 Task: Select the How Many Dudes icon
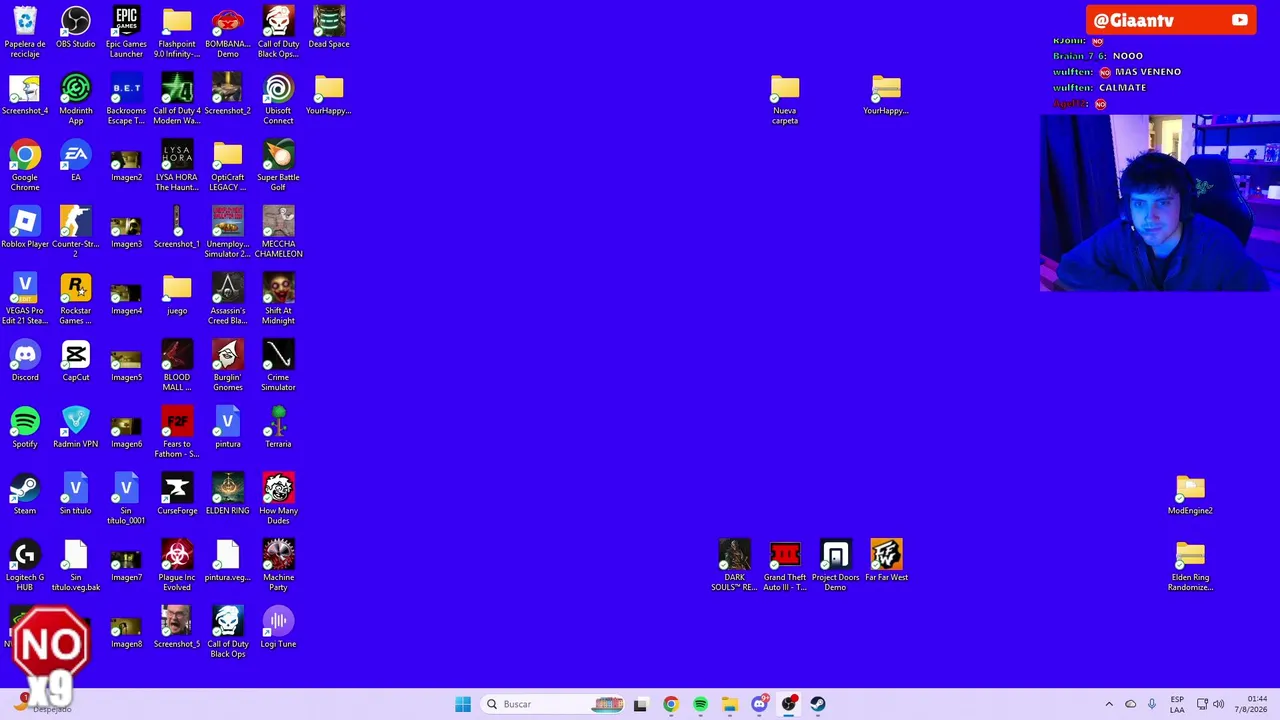click(278, 499)
